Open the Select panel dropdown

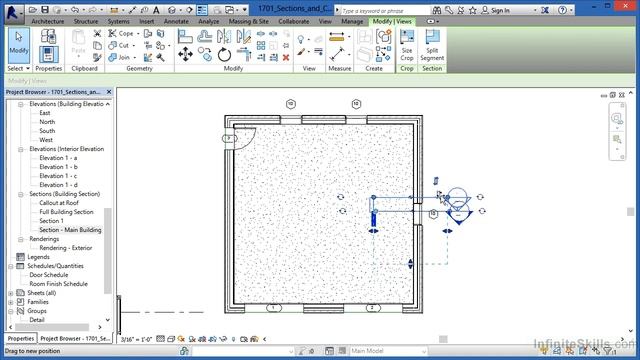click(x=18, y=69)
